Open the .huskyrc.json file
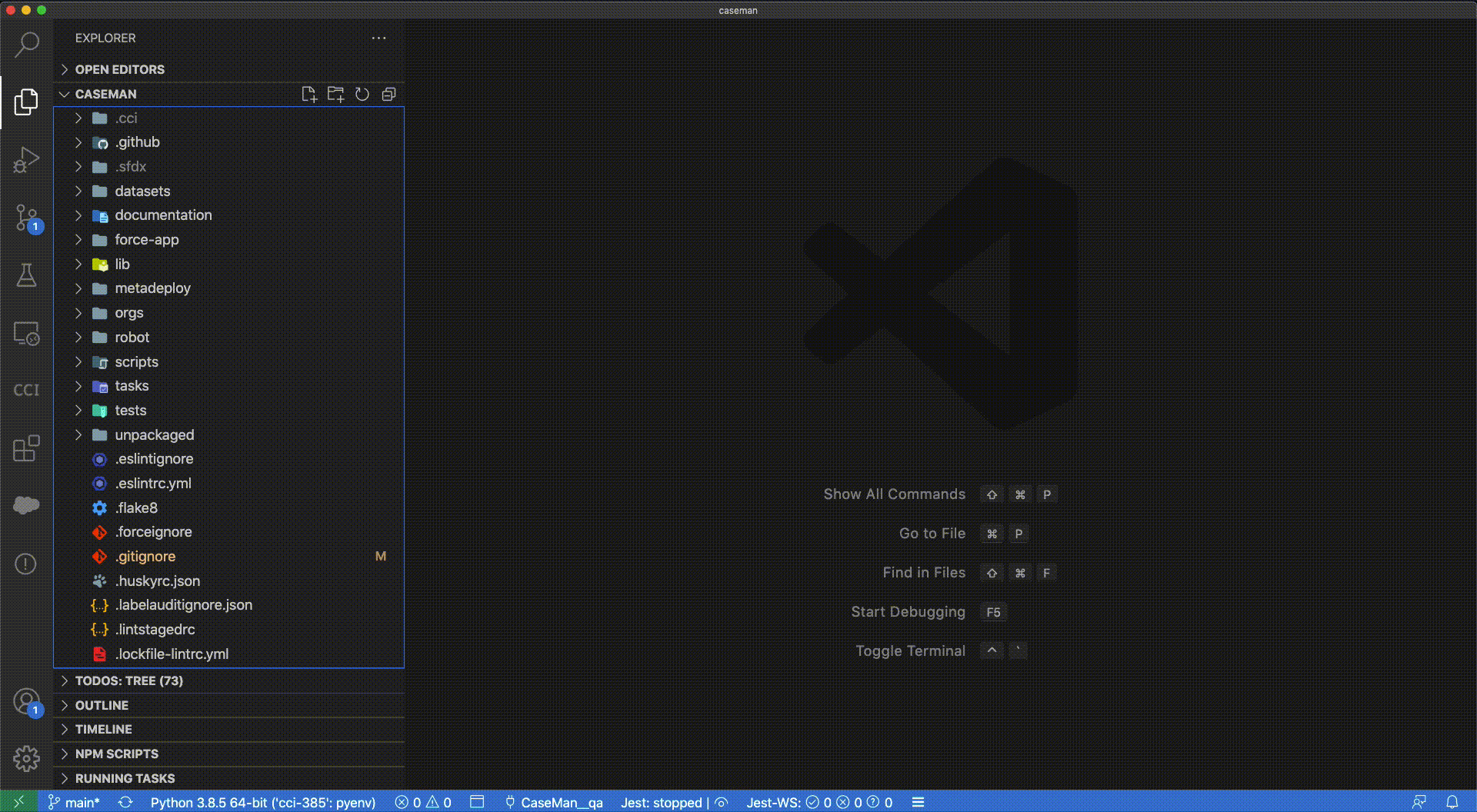 (x=229, y=581)
